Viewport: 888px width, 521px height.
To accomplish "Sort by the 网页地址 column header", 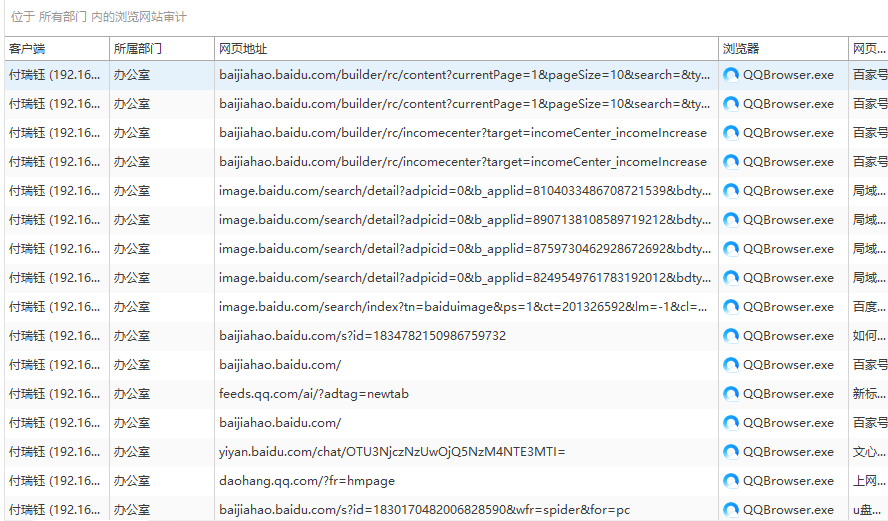I will click(x=466, y=49).
